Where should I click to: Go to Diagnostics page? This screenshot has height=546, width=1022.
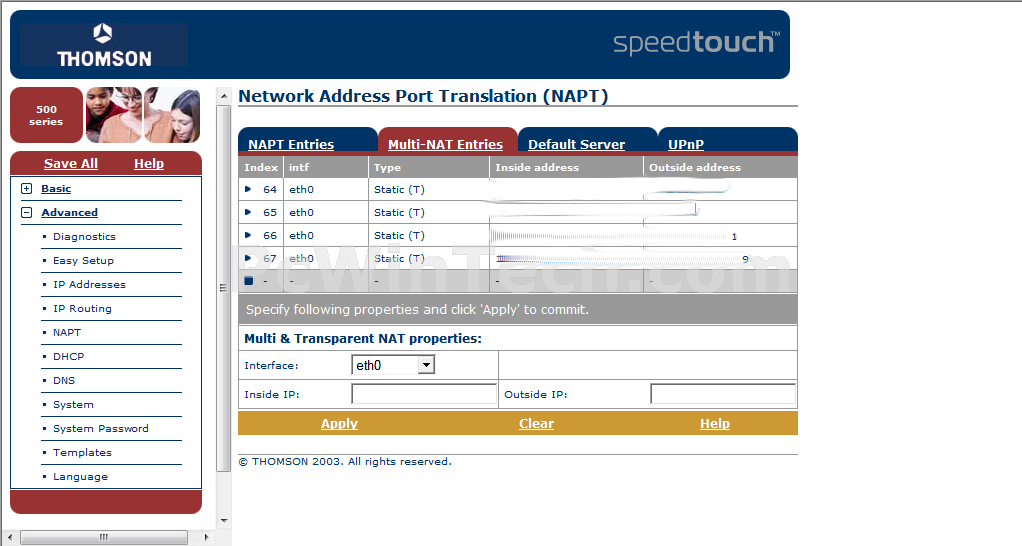tap(84, 237)
